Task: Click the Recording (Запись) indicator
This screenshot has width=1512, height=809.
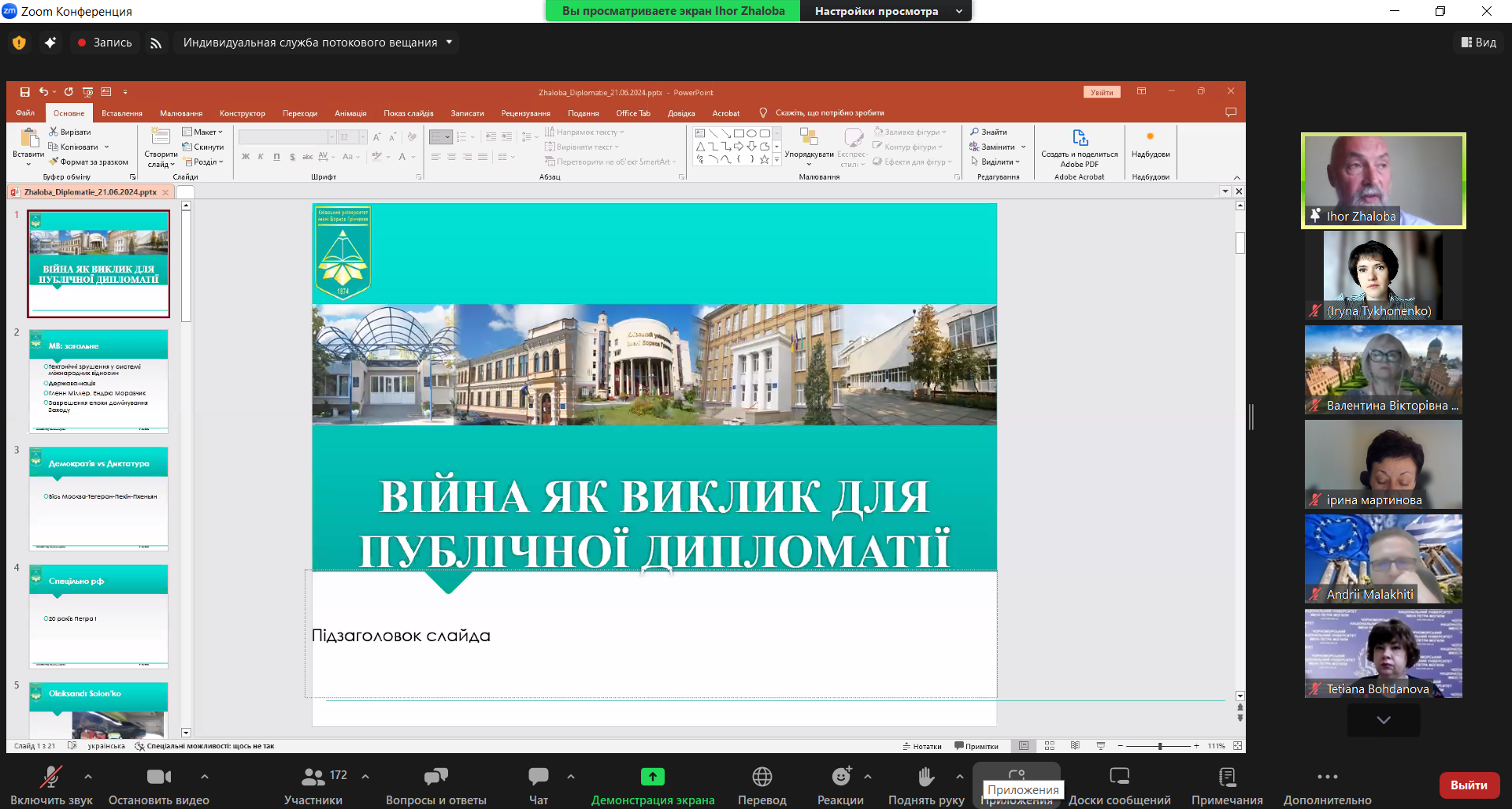Action: point(105,43)
